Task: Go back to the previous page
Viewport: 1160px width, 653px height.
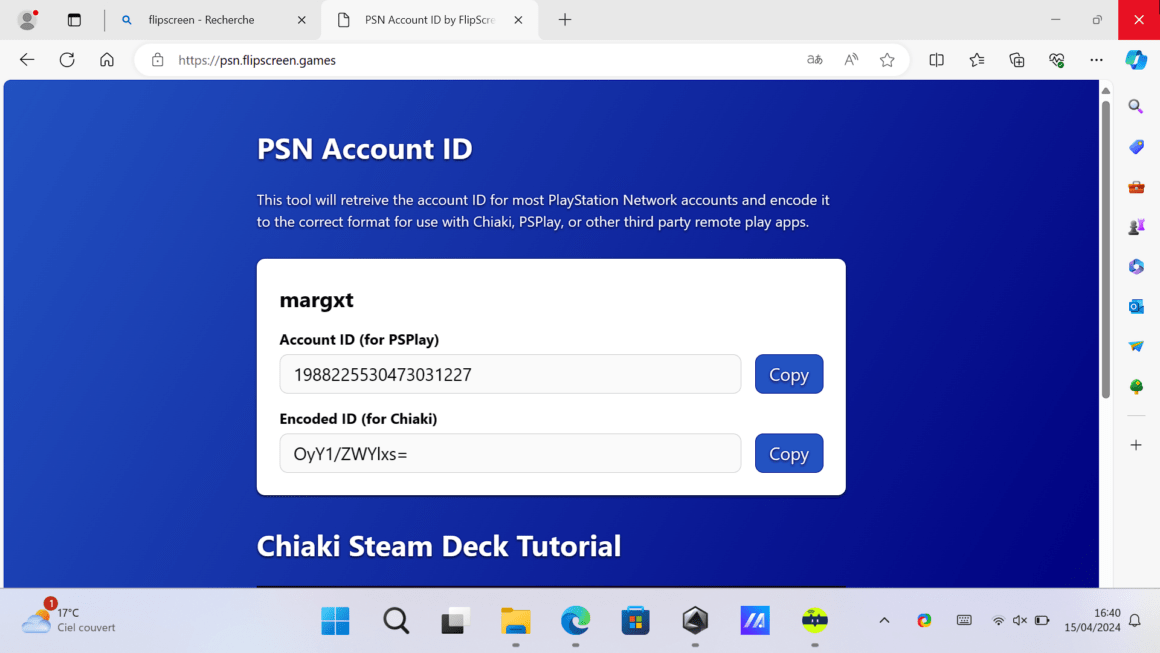Action: pos(27,60)
